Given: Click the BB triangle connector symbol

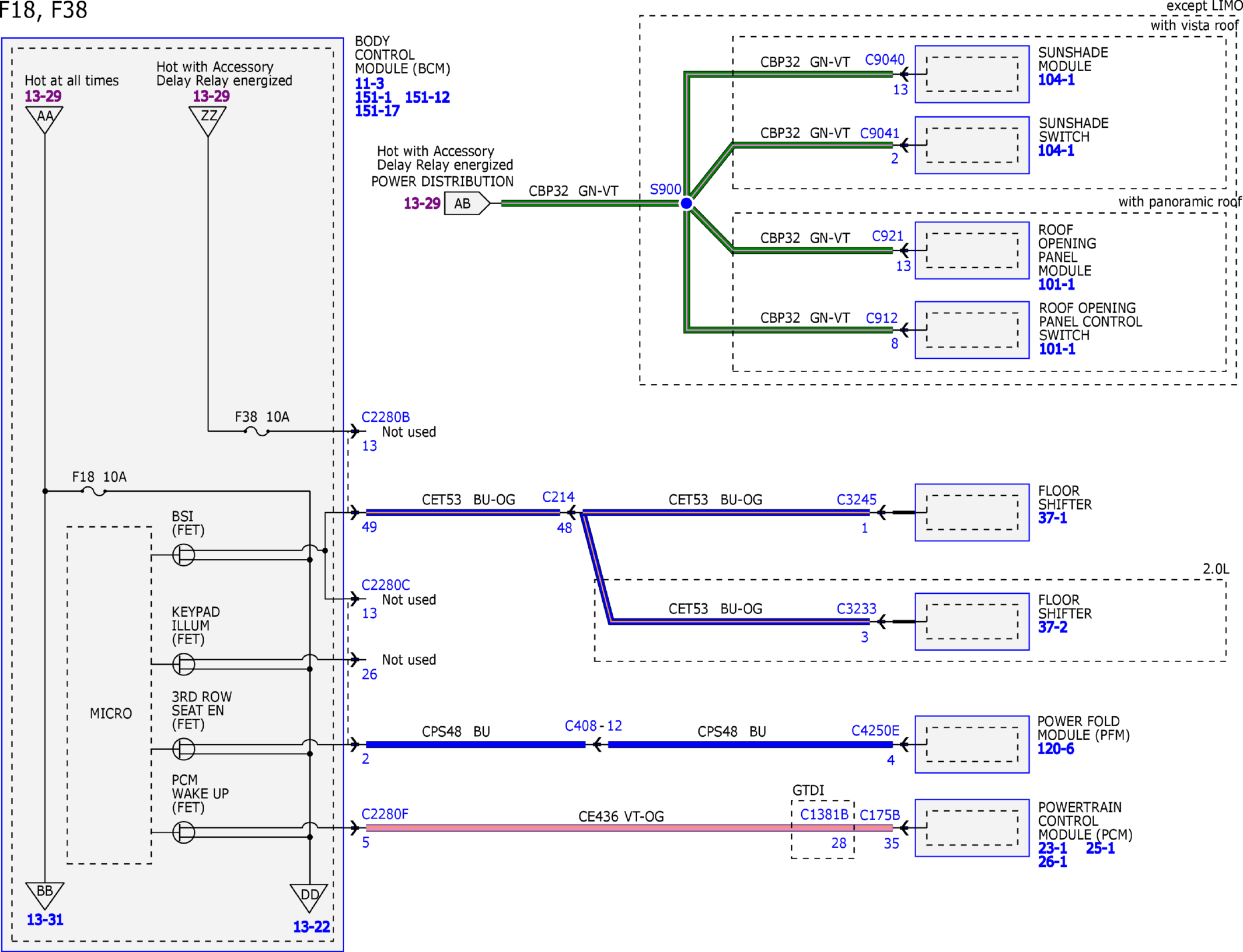Looking at the screenshot, I should [x=44, y=895].
